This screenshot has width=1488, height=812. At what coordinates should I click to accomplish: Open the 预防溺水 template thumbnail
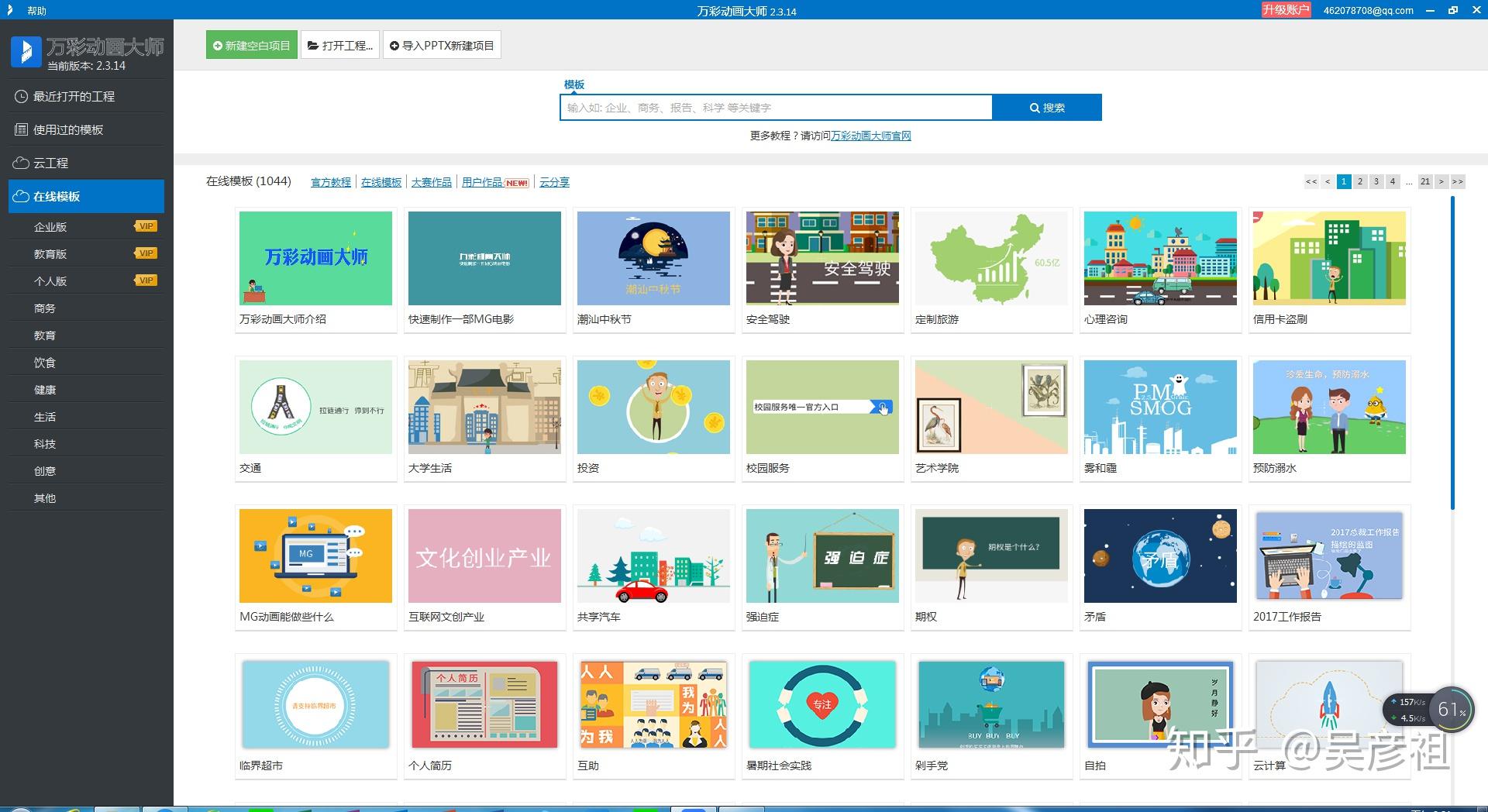(x=1329, y=407)
